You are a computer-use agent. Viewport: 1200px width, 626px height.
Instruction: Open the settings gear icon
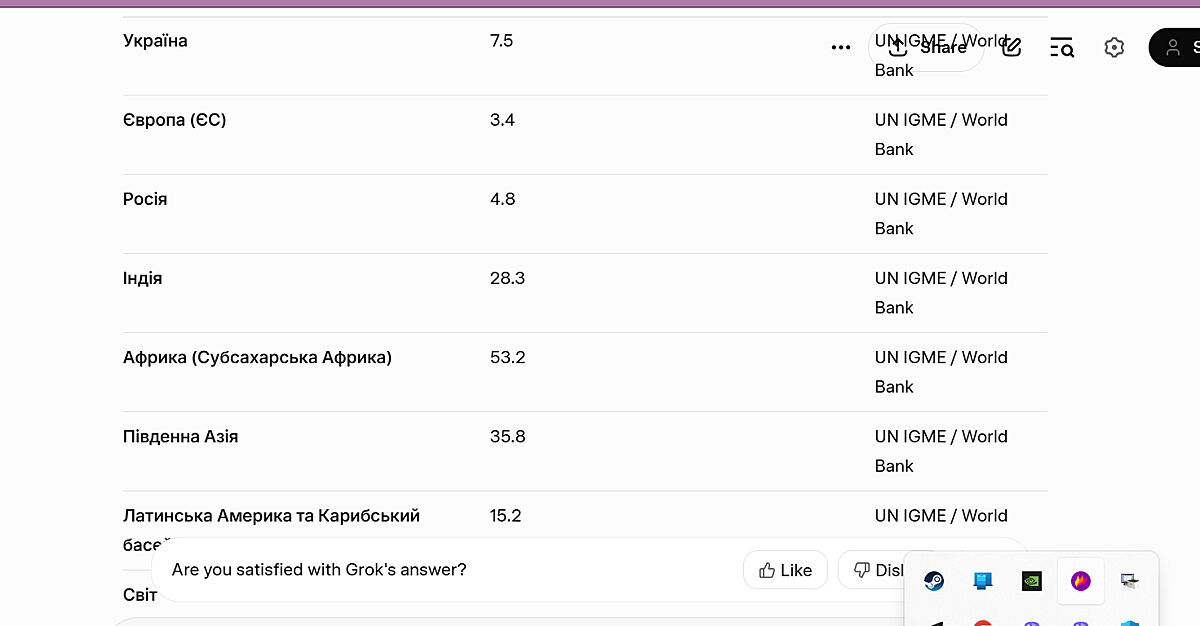tap(1114, 47)
